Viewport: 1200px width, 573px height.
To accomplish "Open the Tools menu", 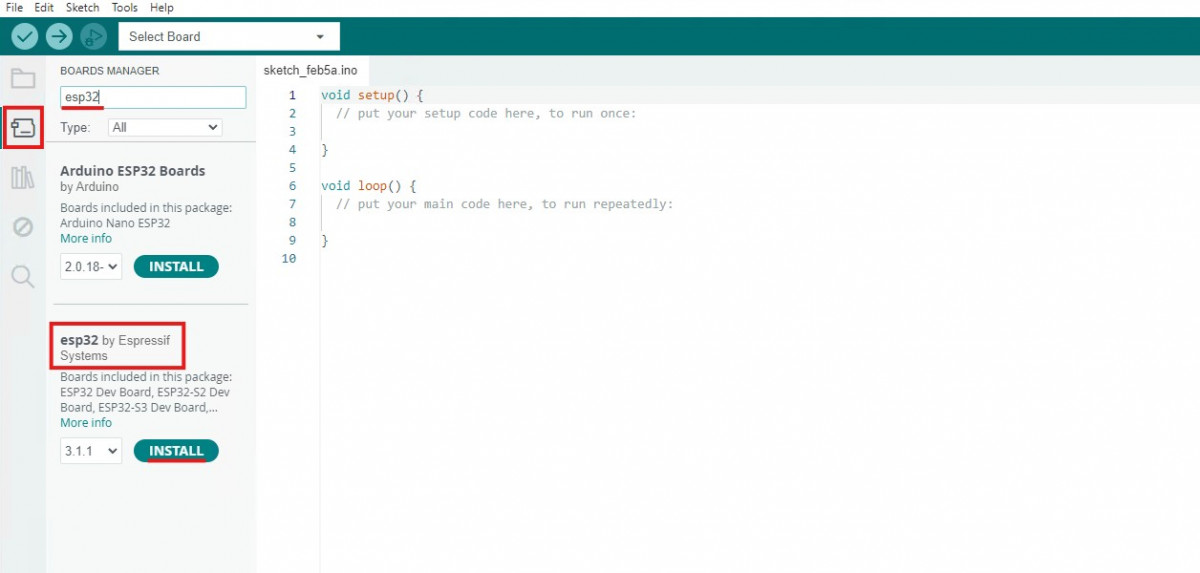I will pyautogui.click(x=125, y=7).
